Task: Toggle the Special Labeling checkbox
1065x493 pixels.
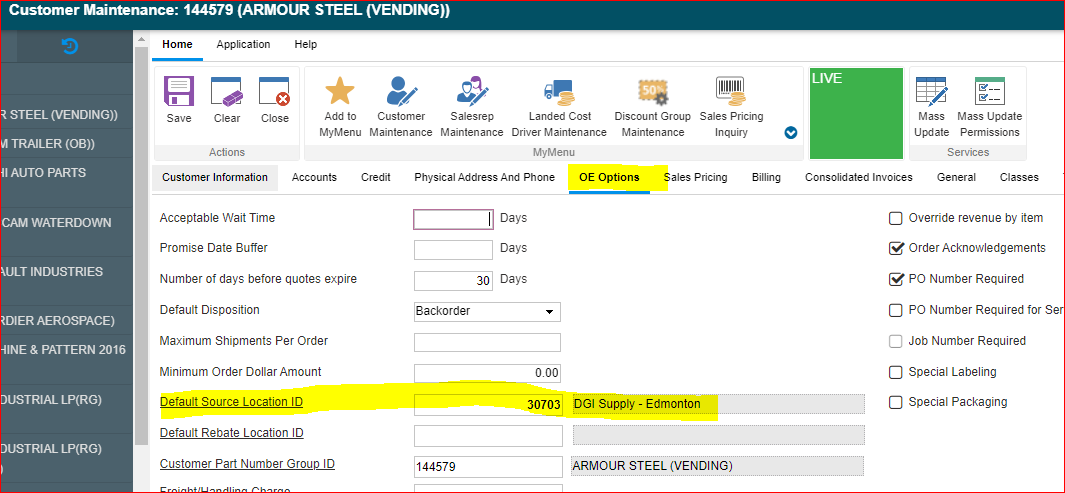Action: [x=896, y=372]
